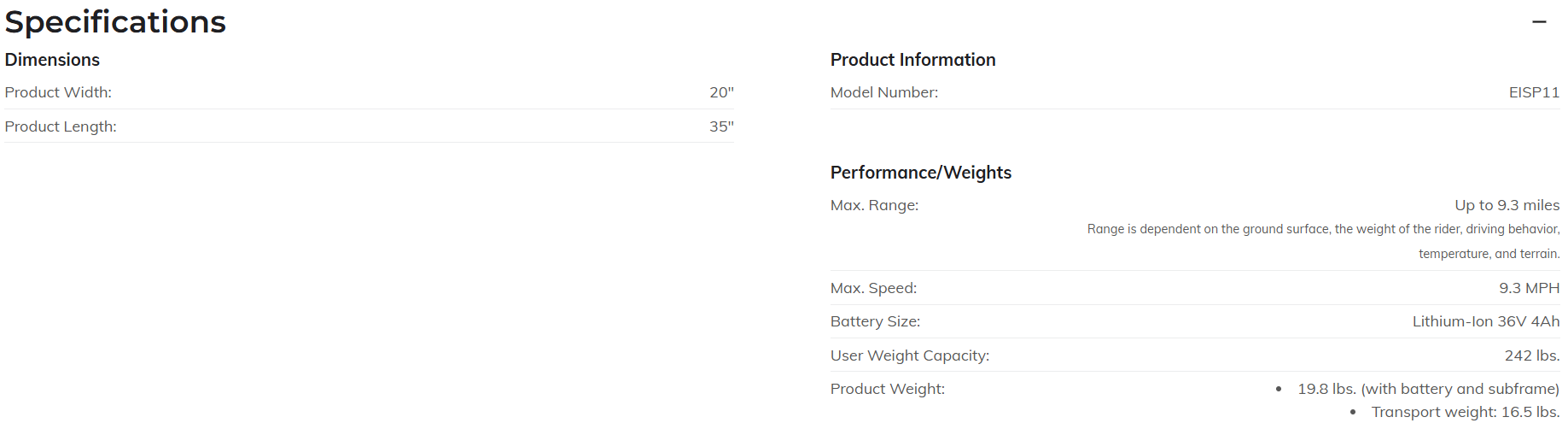Click the EISP11 model number value

(x=1534, y=92)
